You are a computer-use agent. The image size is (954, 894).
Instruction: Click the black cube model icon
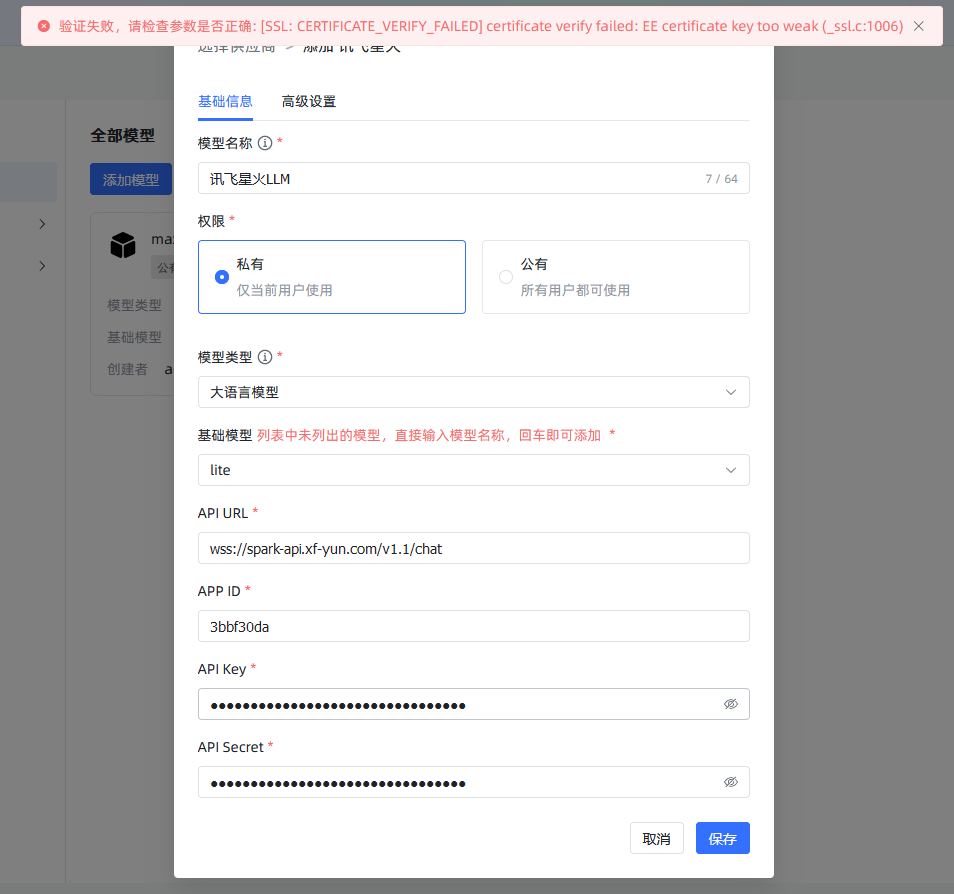pyautogui.click(x=123, y=245)
